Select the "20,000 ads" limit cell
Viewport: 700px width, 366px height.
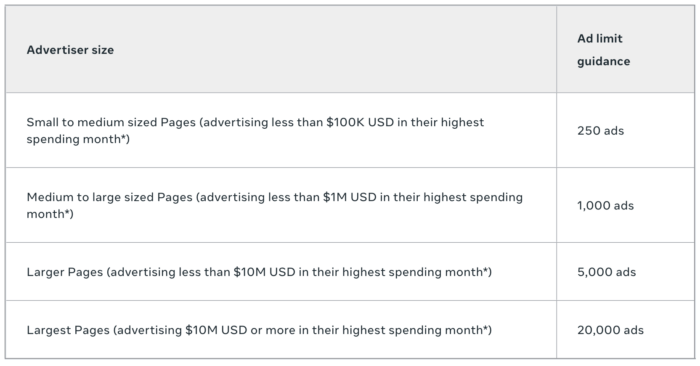point(610,330)
